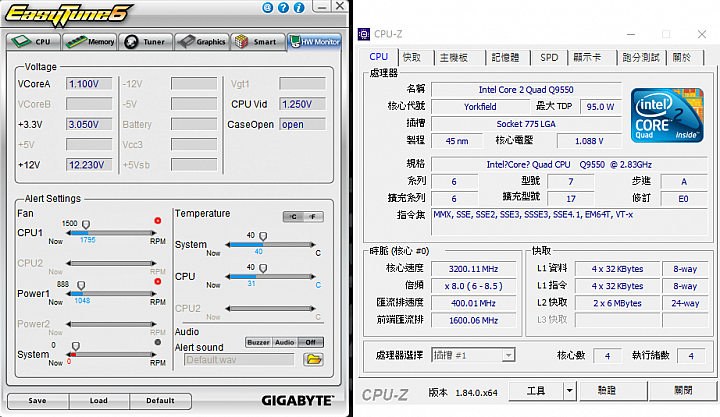The image size is (720, 417).
Task: Click the 2 x 6 MBytes L2 cache value
Action: (x=617, y=303)
